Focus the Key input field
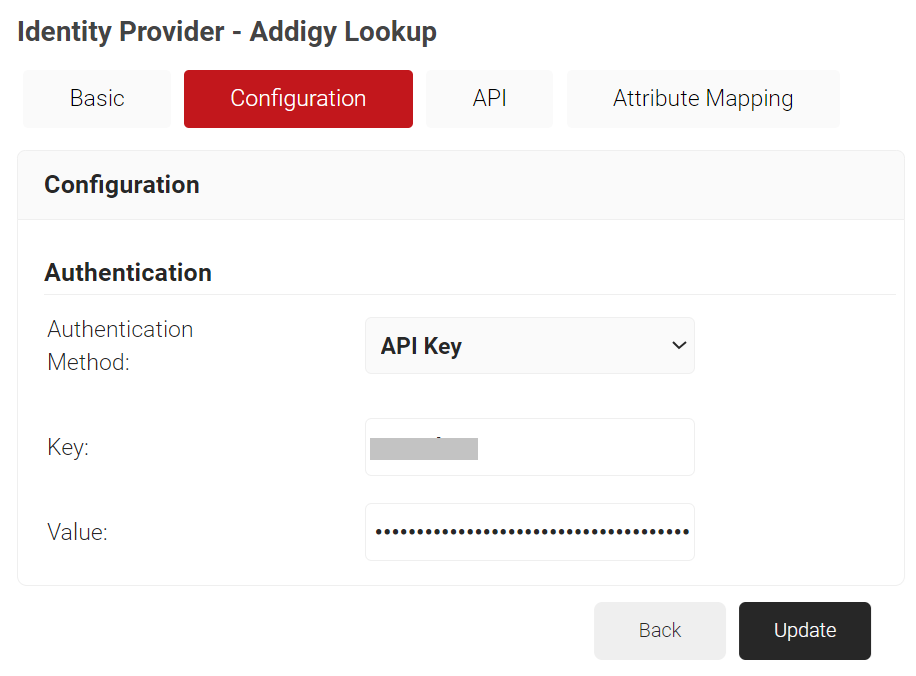This screenshot has height=676, width=916. click(529, 447)
